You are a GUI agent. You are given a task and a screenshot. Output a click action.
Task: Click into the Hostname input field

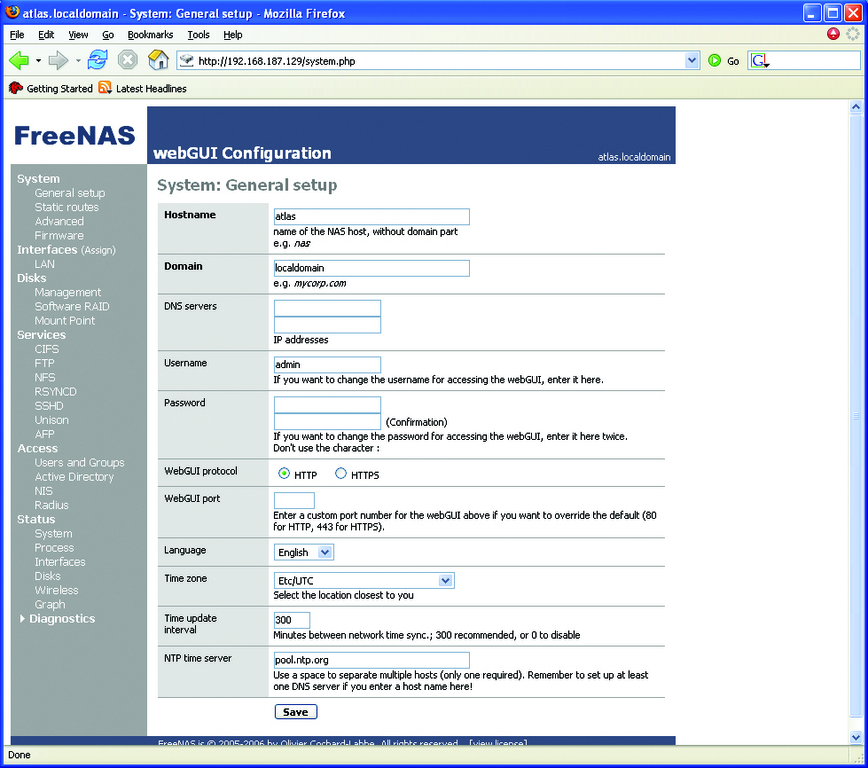371,216
